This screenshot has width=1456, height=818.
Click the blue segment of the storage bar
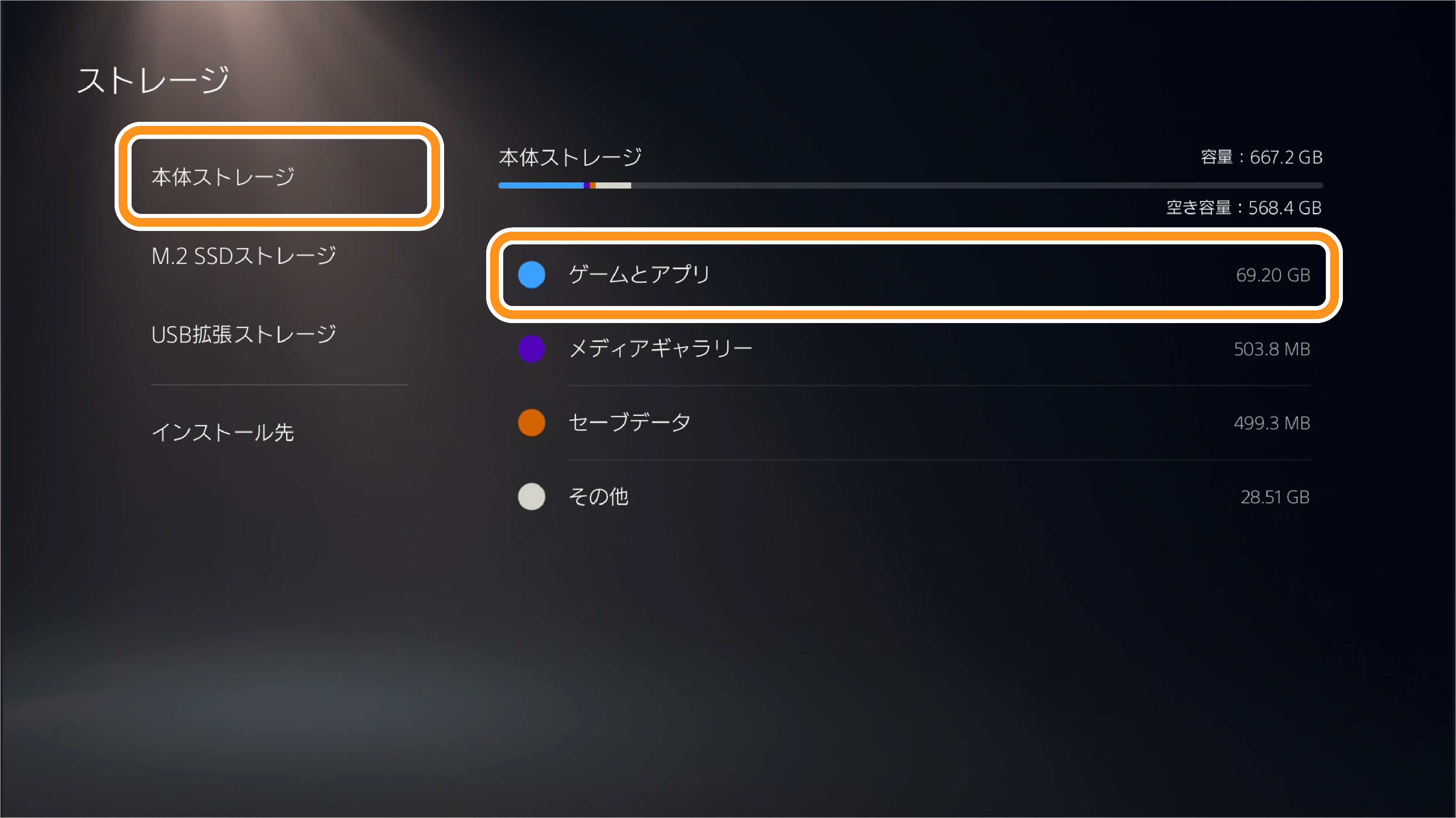[541, 185]
